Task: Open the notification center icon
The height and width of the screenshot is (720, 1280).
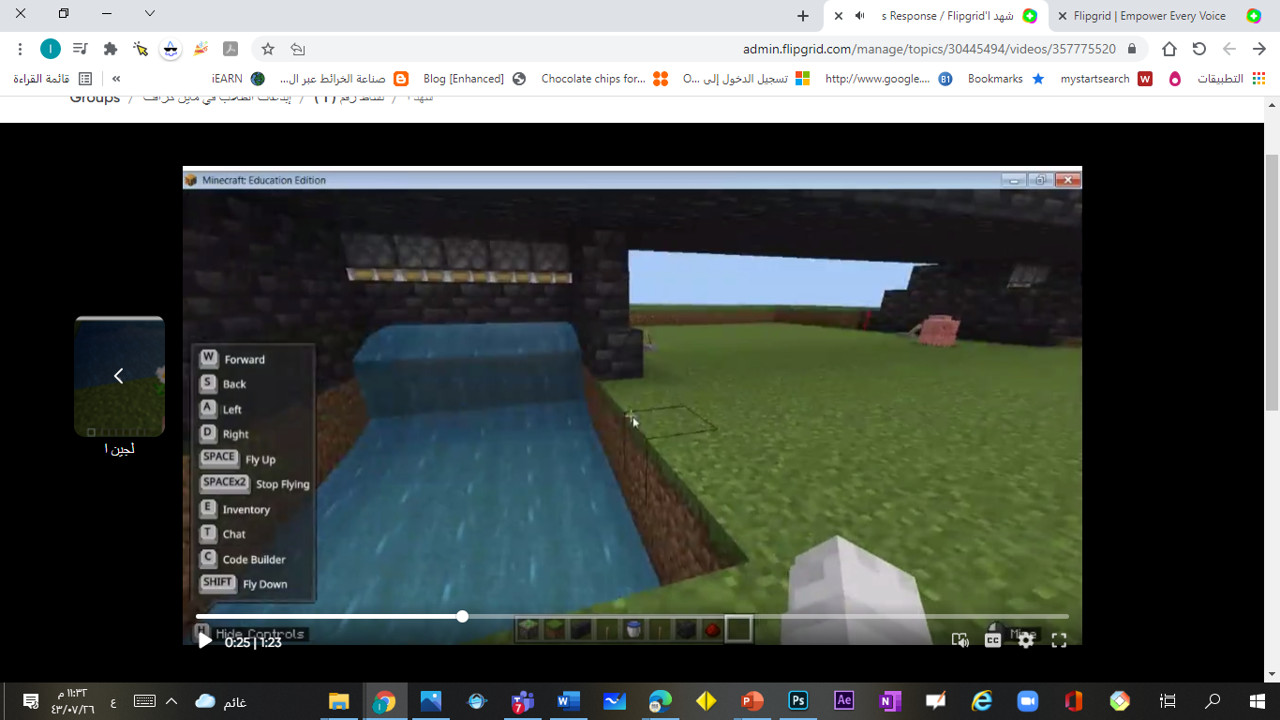Action: coord(30,701)
